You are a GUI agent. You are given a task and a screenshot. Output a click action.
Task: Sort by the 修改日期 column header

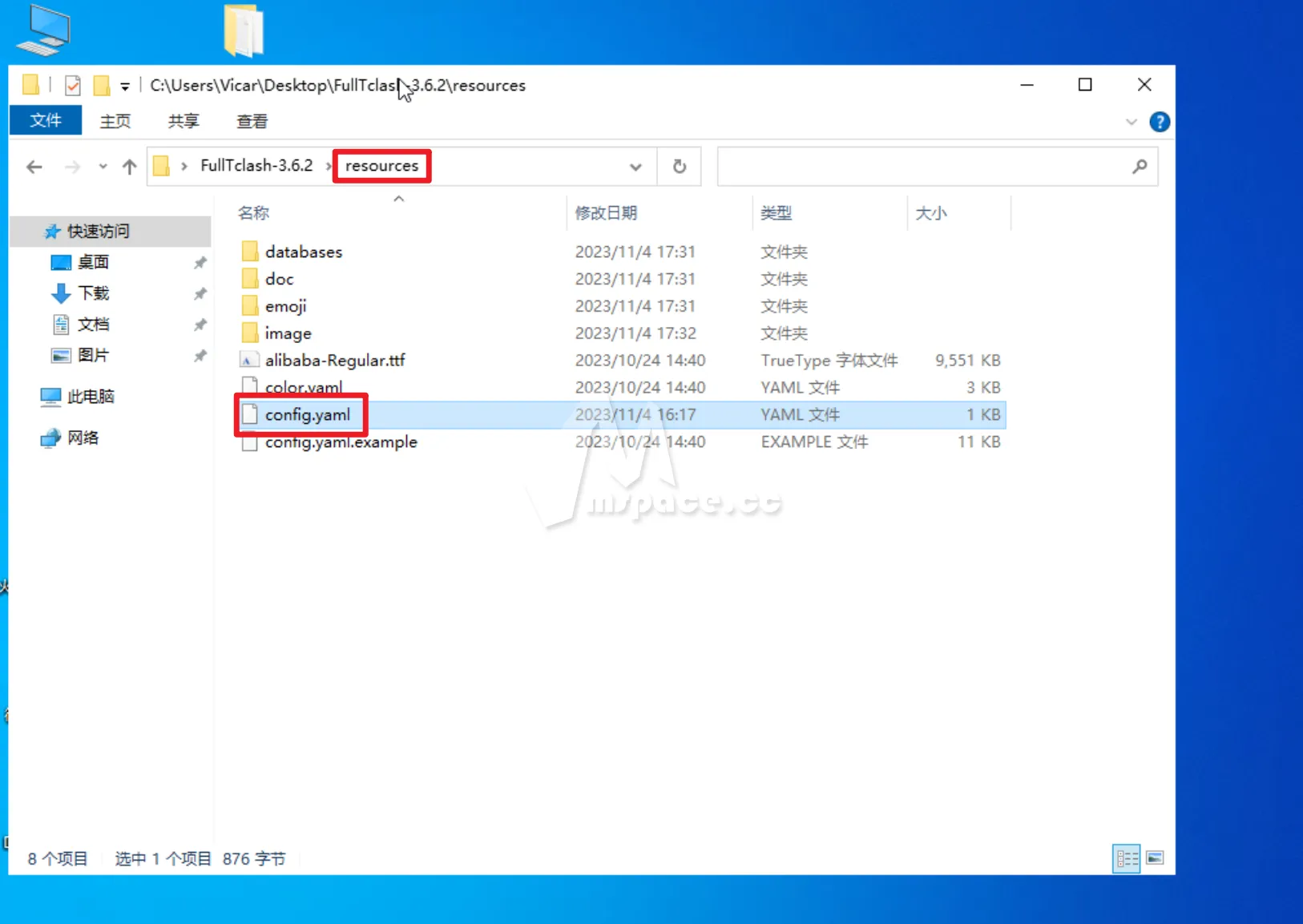coord(606,213)
